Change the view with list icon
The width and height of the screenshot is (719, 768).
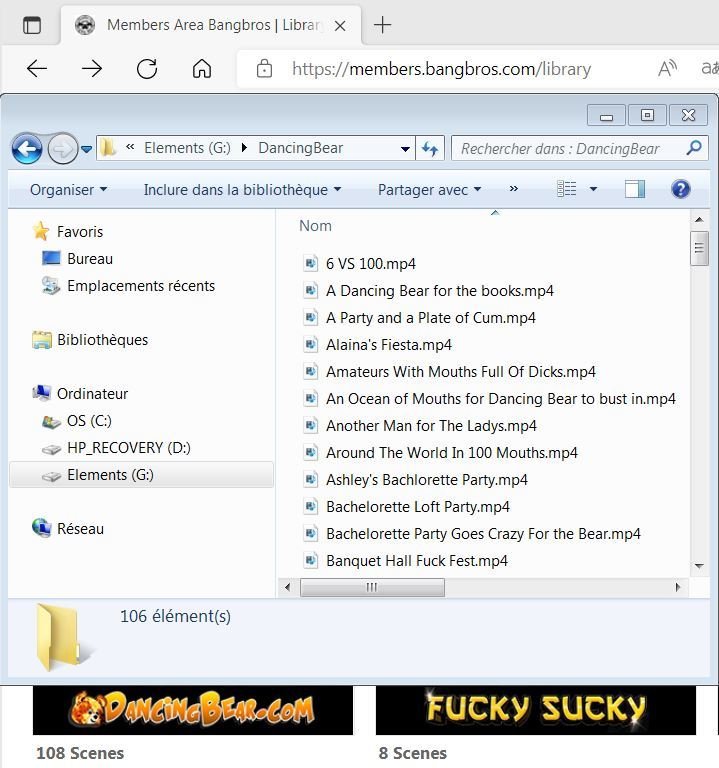coord(567,189)
